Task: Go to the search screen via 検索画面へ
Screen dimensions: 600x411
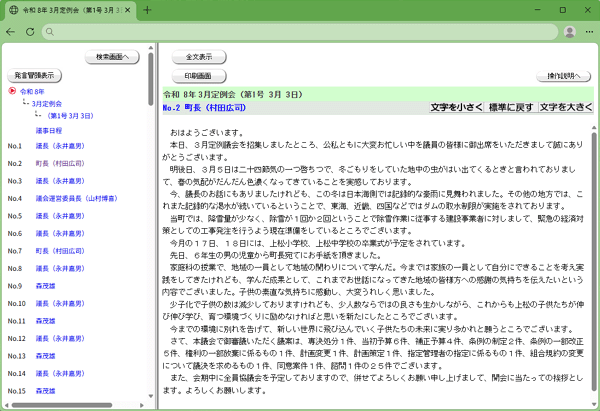Action: click(x=112, y=57)
